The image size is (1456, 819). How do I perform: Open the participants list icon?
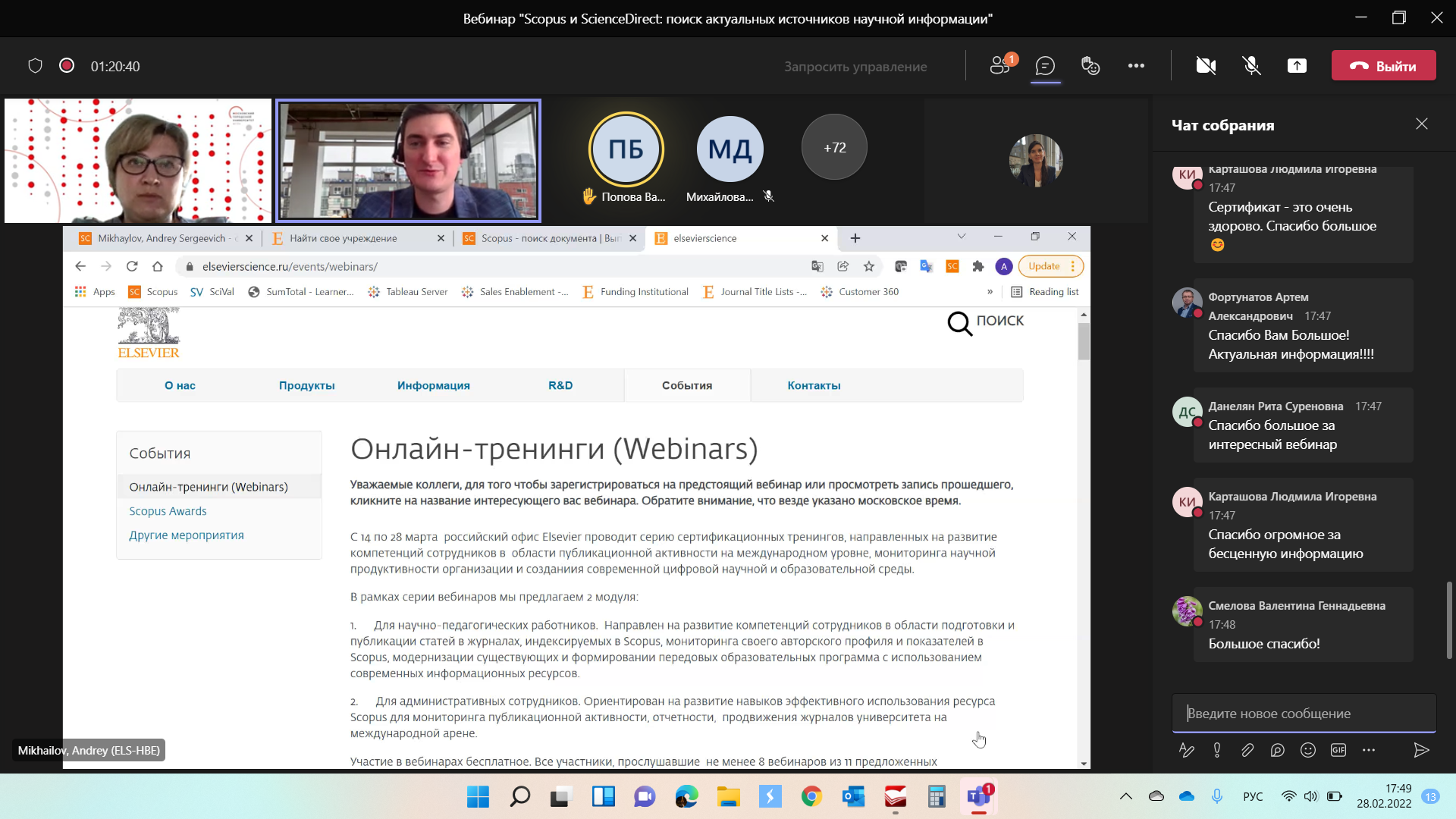pyautogui.click(x=1000, y=66)
